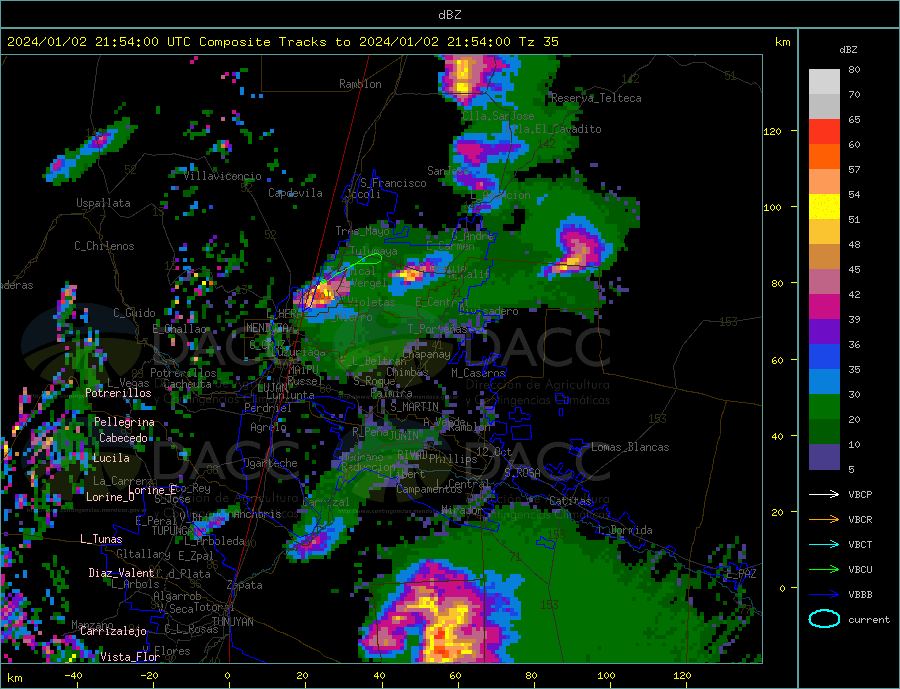The height and width of the screenshot is (689, 900).
Task: Click the TUNUYAN place label
Action: tap(233, 622)
